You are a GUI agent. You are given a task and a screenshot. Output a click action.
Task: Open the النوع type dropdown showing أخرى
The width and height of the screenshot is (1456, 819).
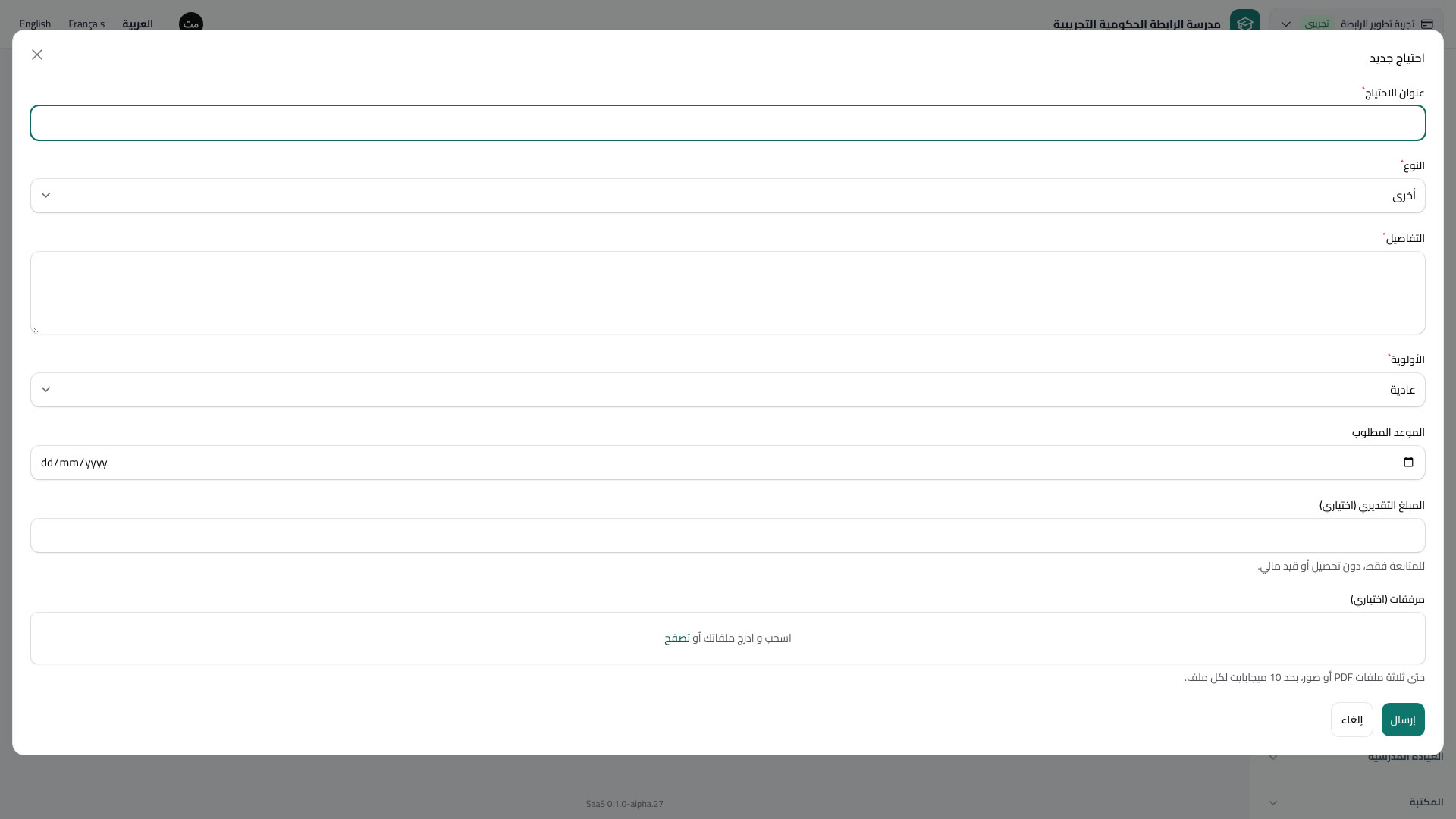(x=728, y=196)
